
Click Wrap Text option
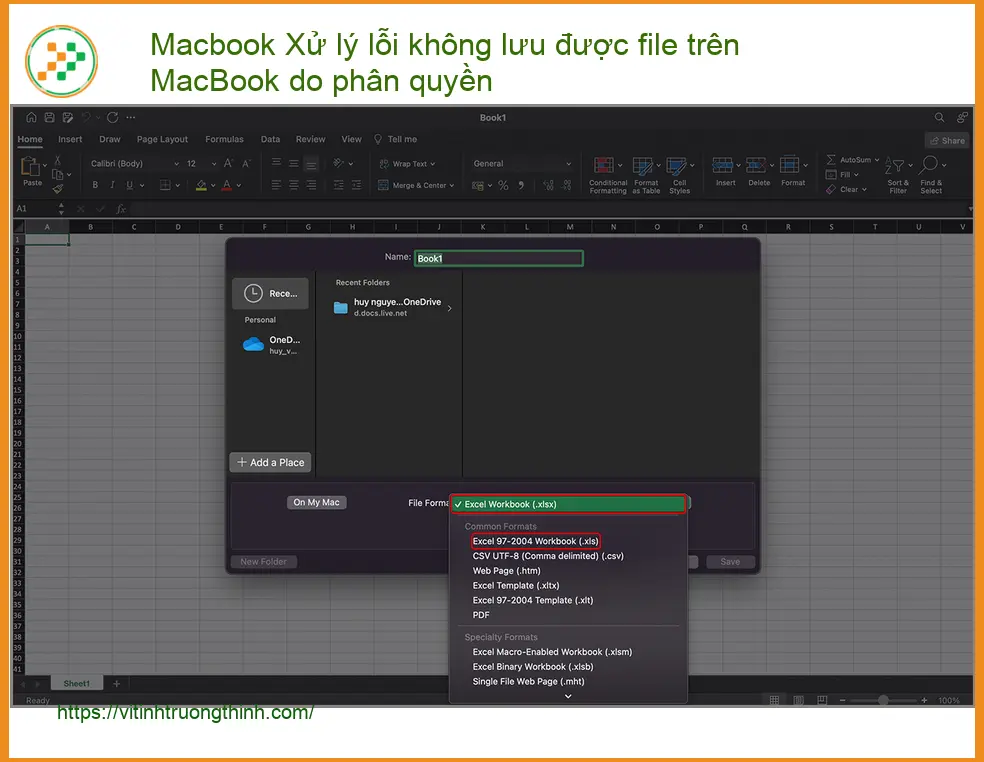click(407, 164)
